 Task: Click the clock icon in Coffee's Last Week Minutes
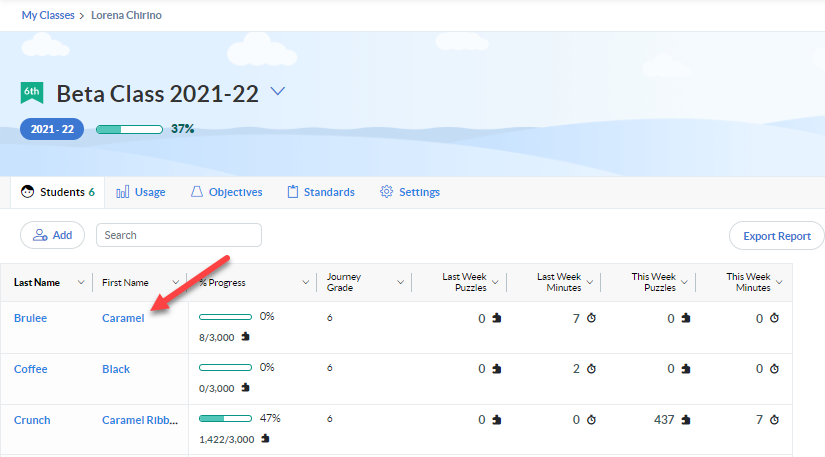pyautogui.click(x=592, y=369)
